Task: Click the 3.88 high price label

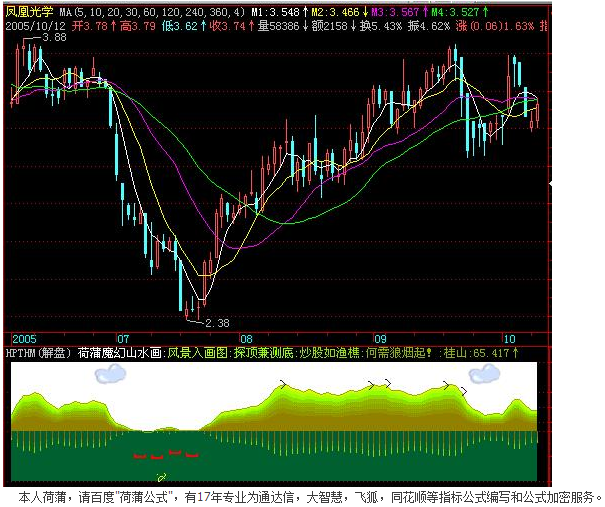Action: click(x=55, y=37)
